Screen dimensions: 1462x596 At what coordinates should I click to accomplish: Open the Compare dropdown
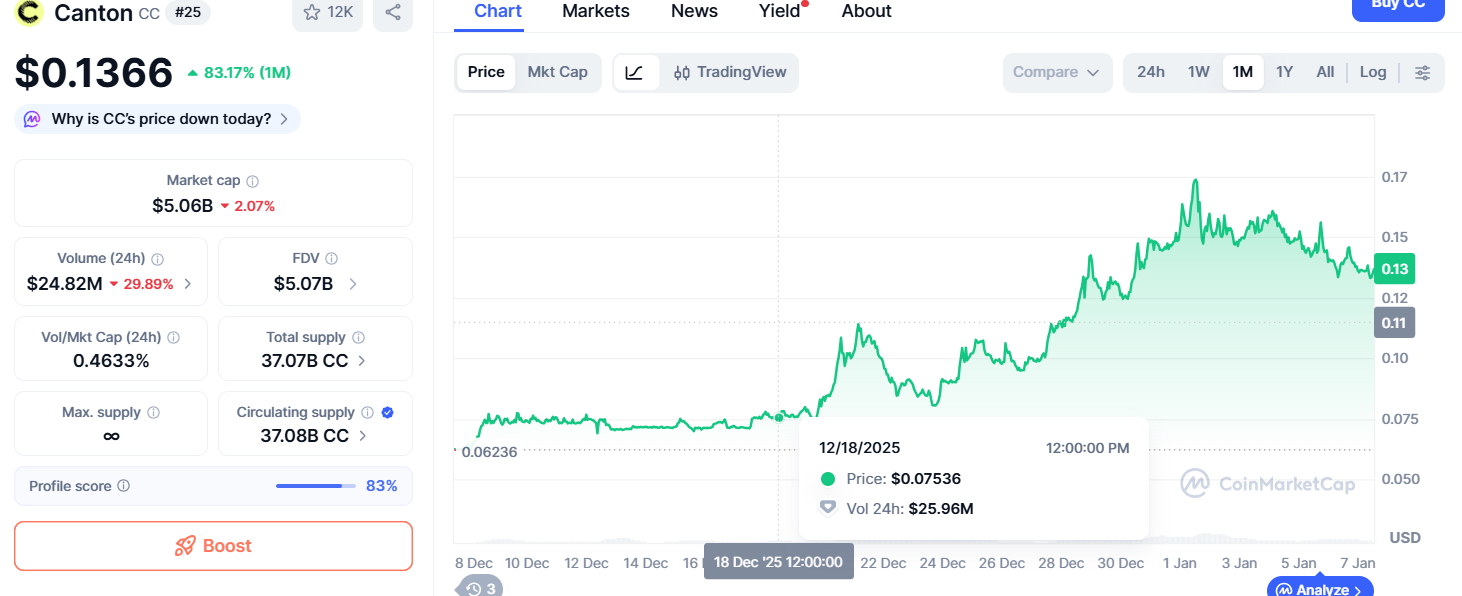pos(1056,72)
